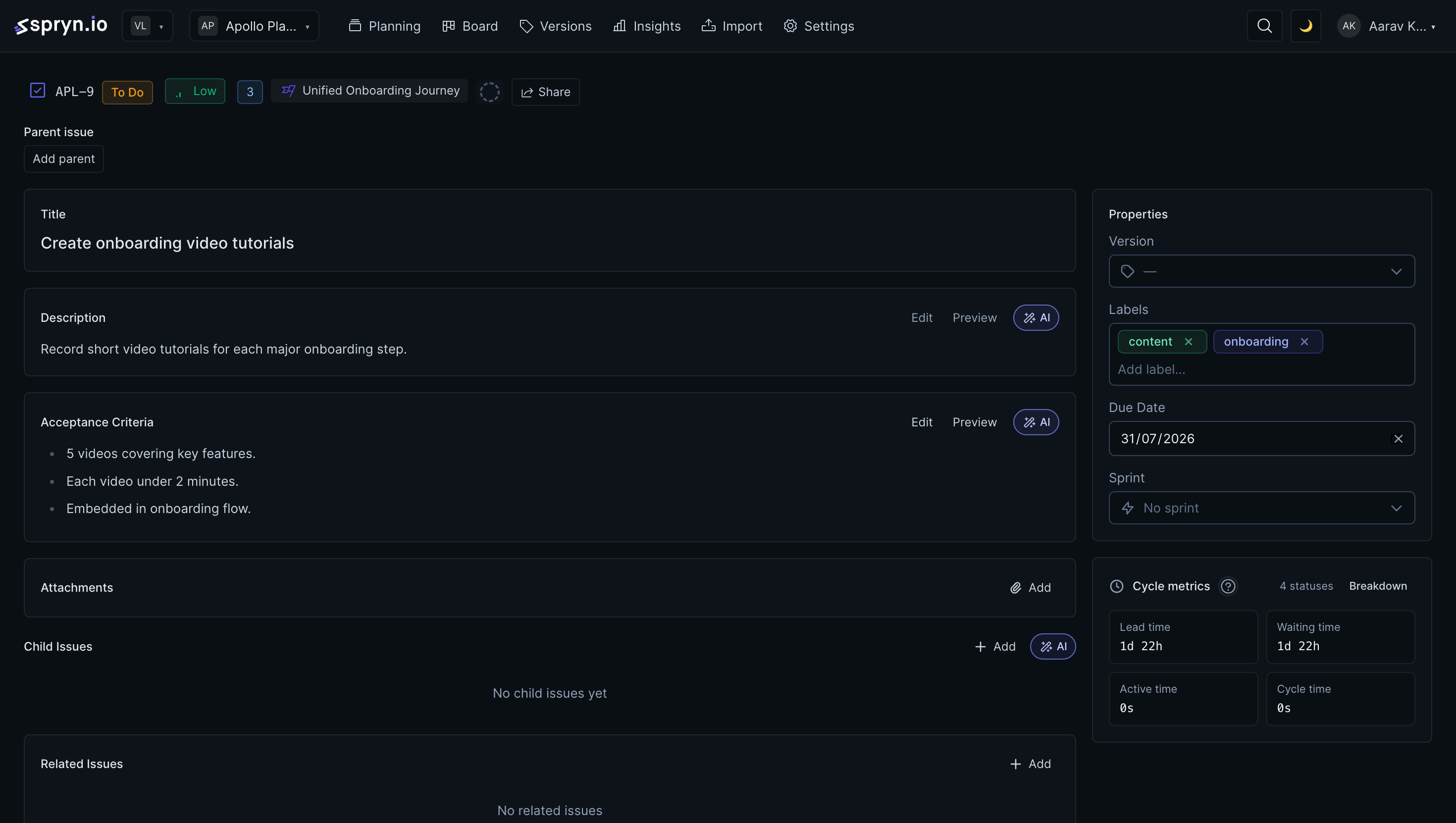Click the Cycle metrics clock icon
Viewport: 1456px width, 823px height.
[x=1116, y=586]
